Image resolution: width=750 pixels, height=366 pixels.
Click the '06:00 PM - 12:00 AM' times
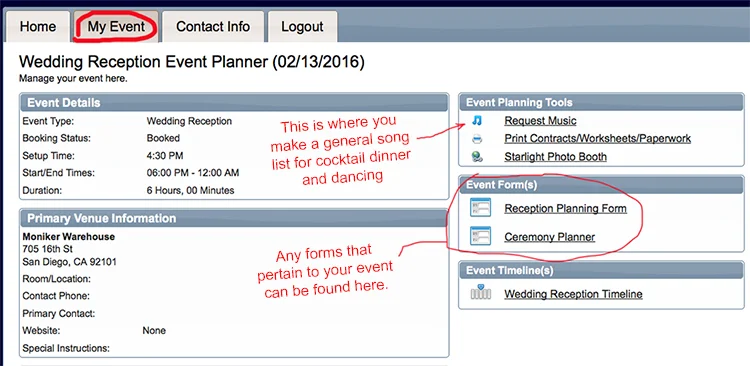pos(193,173)
